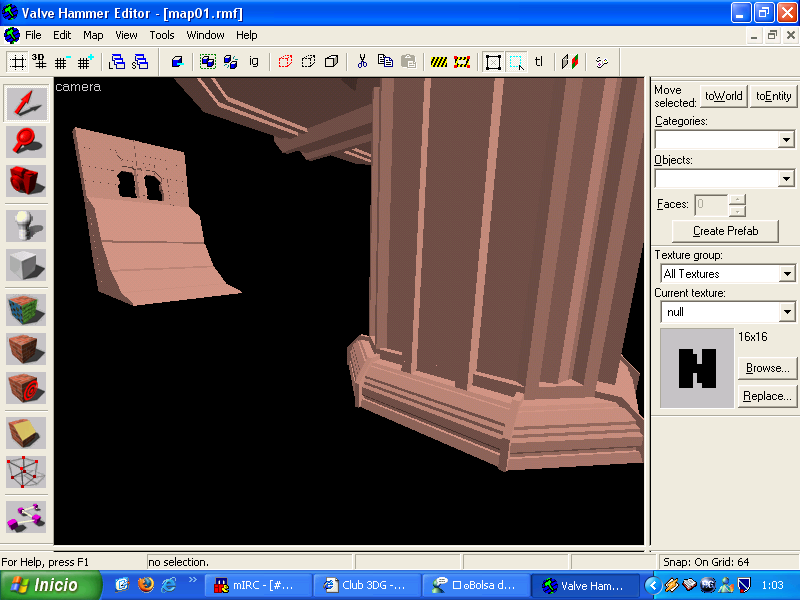Viewport: 800px width, 600px height.
Task: Open the Tools menu
Action: click(162, 35)
